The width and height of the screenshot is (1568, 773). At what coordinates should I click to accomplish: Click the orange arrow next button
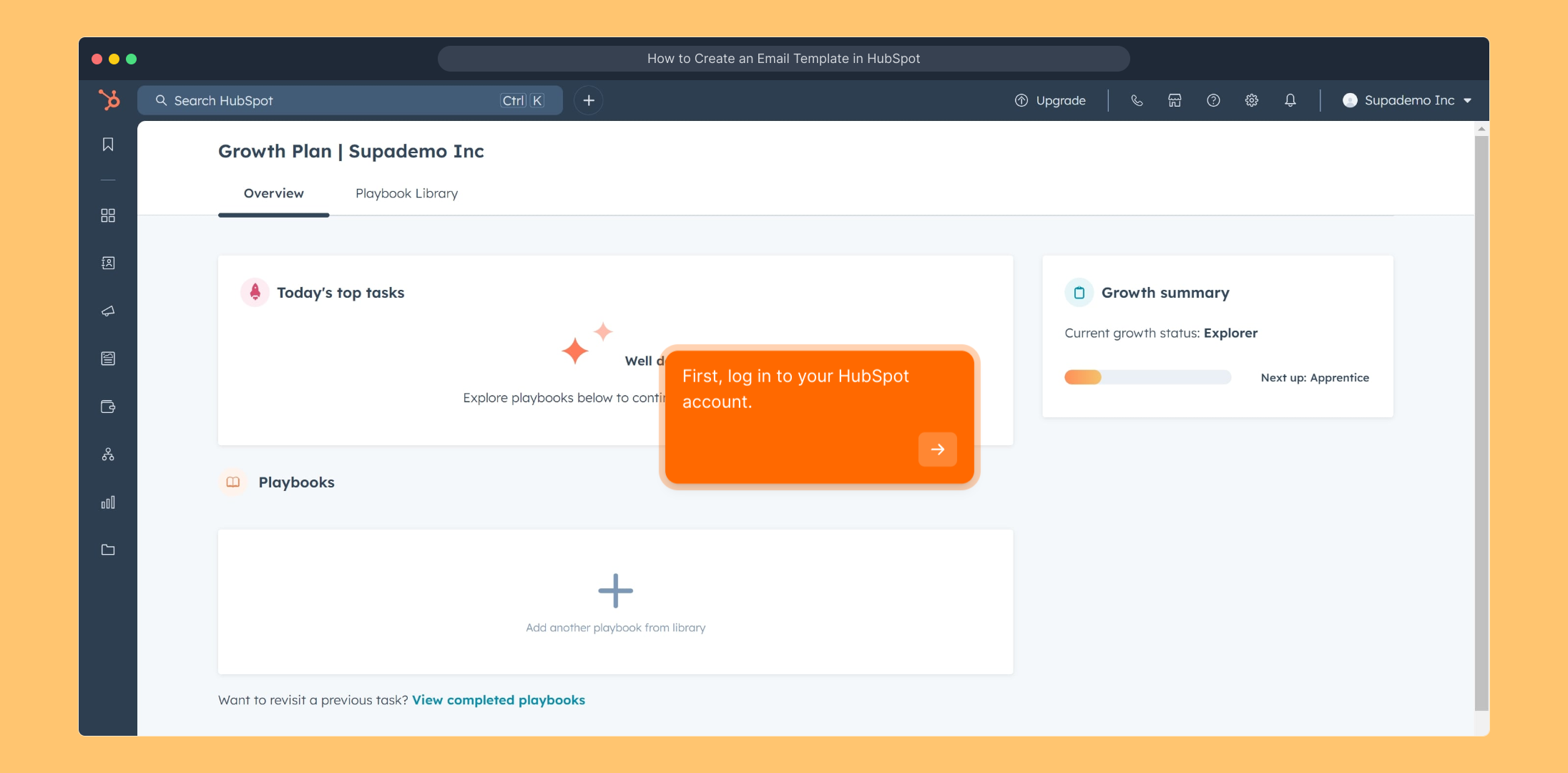click(x=937, y=449)
